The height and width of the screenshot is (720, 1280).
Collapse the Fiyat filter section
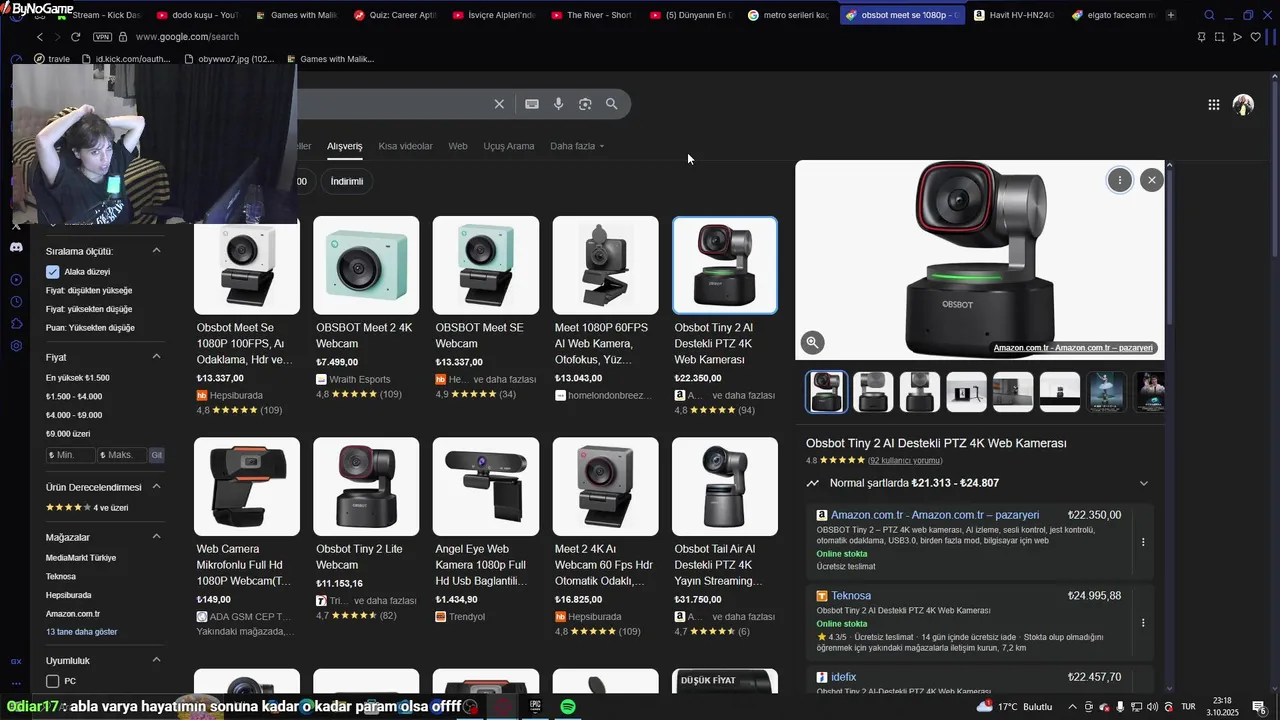click(x=156, y=357)
